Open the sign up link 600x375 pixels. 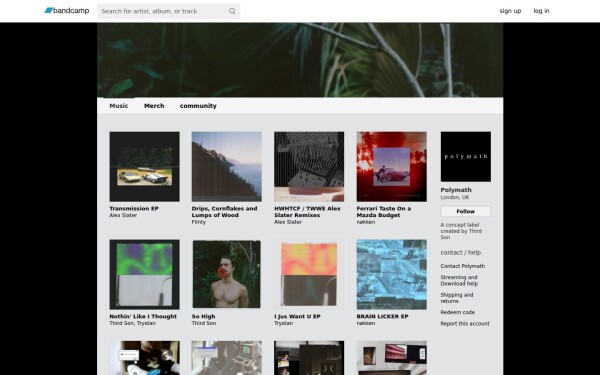click(x=510, y=11)
